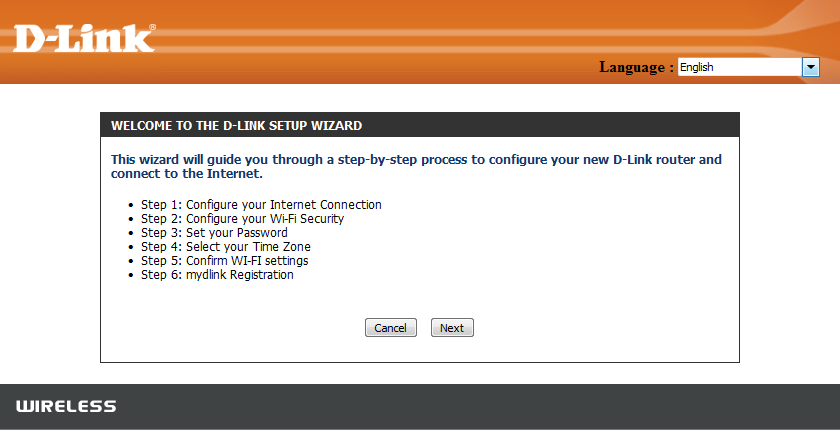The width and height of the screenshot is (840, 430).
Task: Cancel the setup wizard
Action: pos(390,328)
